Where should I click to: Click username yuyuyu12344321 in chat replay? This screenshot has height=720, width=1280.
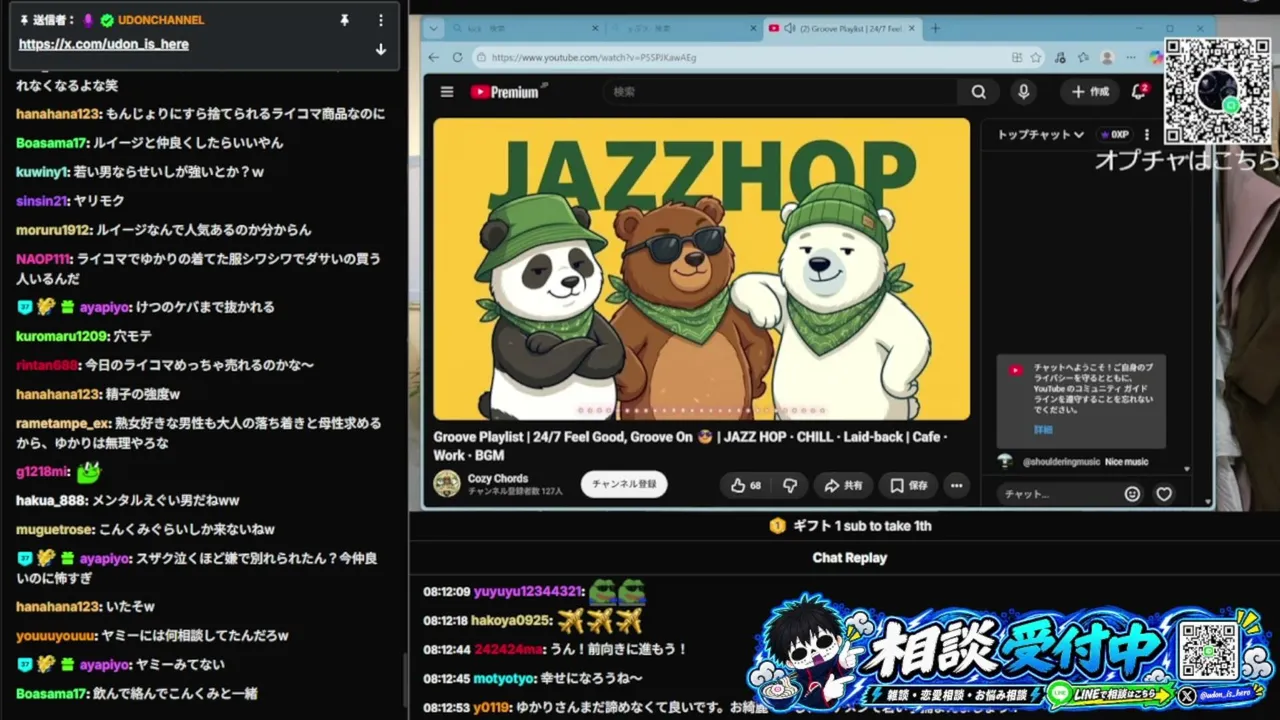[528, 592]
